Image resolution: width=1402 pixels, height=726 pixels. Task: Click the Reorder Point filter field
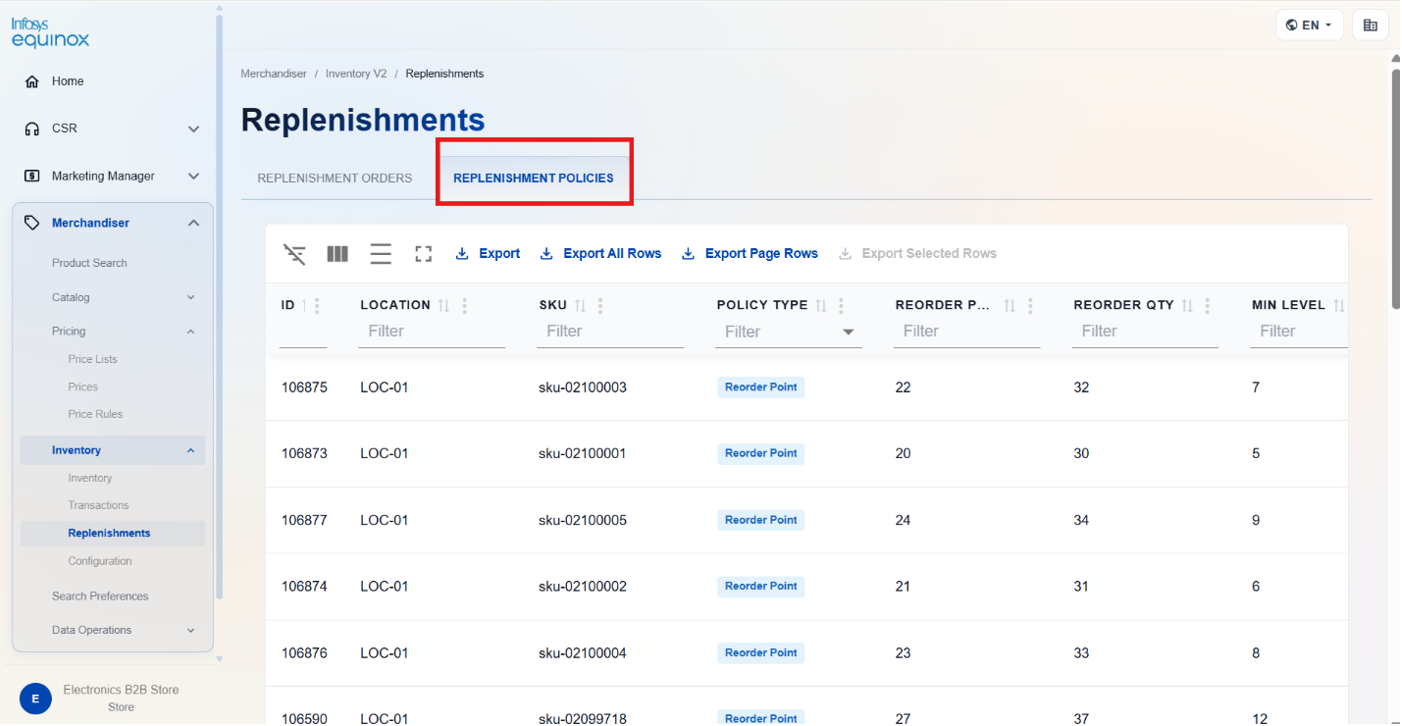coord(967,332)
